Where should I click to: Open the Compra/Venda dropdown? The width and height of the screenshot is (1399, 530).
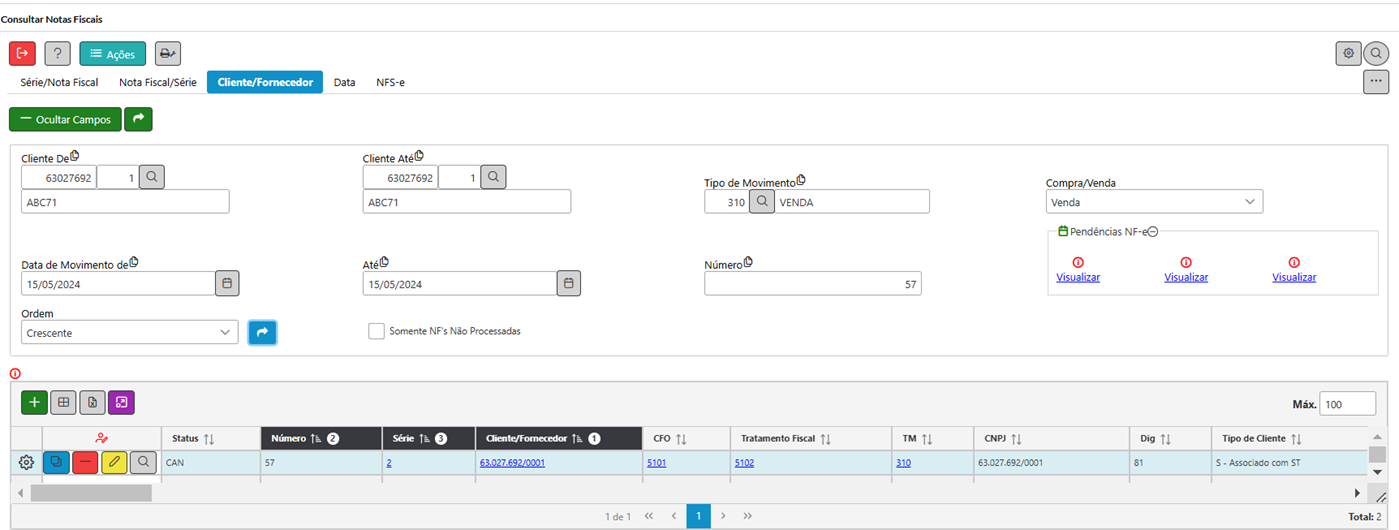point(1154,202)
